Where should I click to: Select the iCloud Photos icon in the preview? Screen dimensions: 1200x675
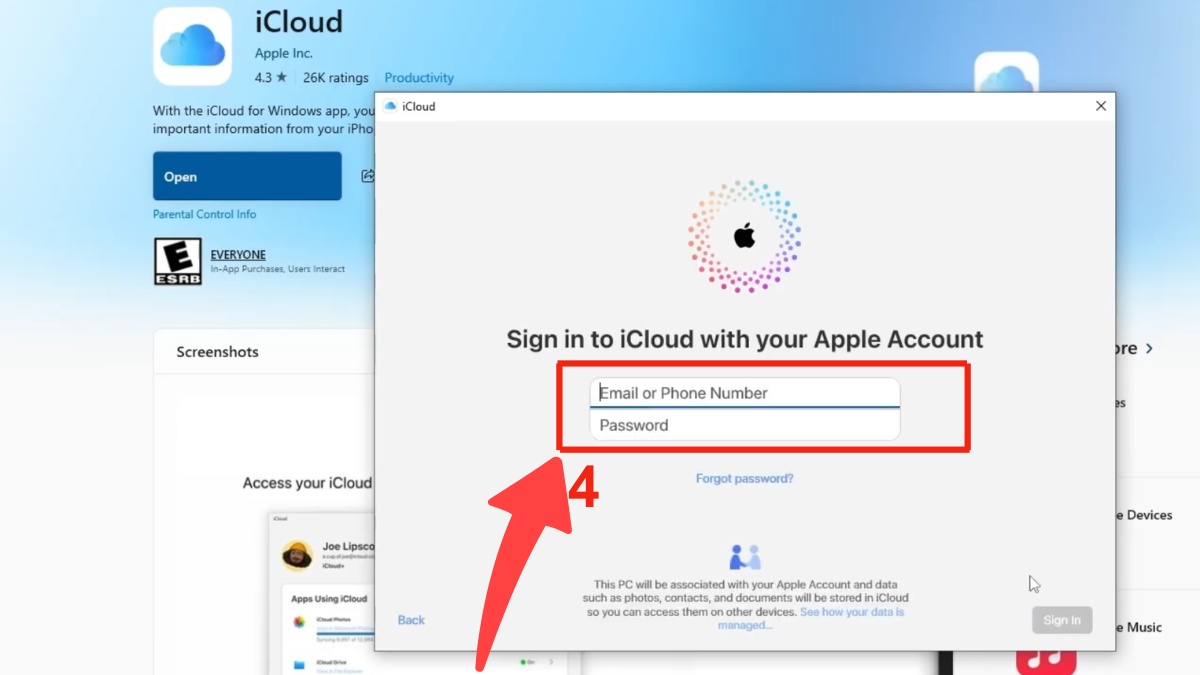[x=301, y=623]
